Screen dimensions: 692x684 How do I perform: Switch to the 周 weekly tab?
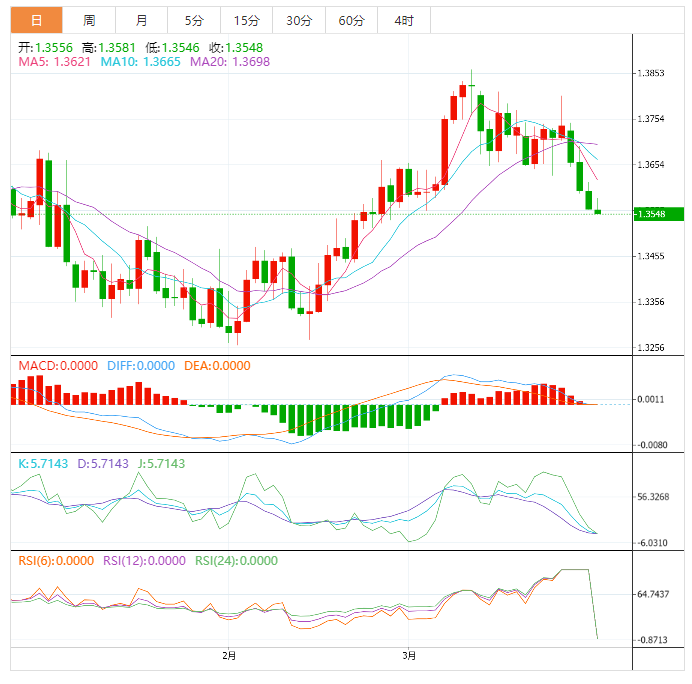[x=89, y=20]
